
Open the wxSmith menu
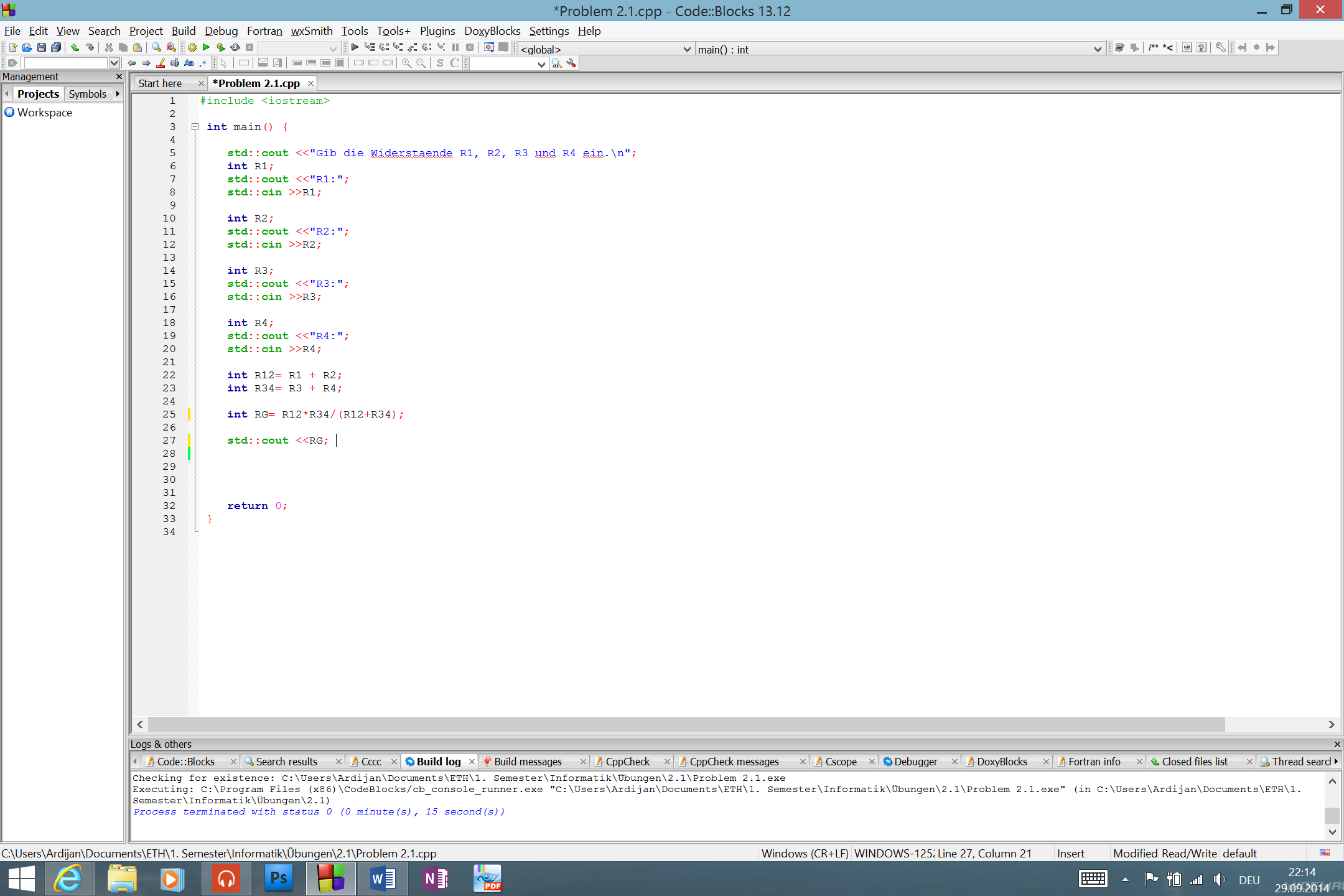312,30
